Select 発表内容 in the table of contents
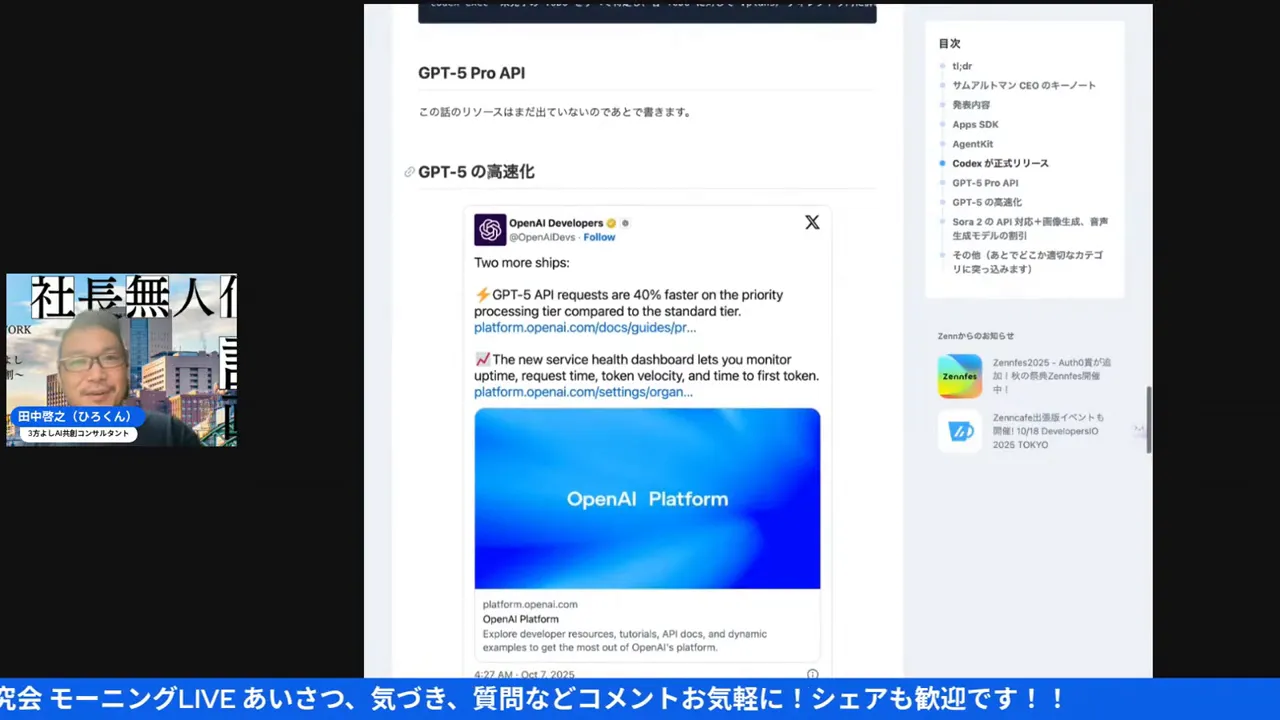Image resolution: width=1280 pixels, height=720 pixels. [971, 105]
